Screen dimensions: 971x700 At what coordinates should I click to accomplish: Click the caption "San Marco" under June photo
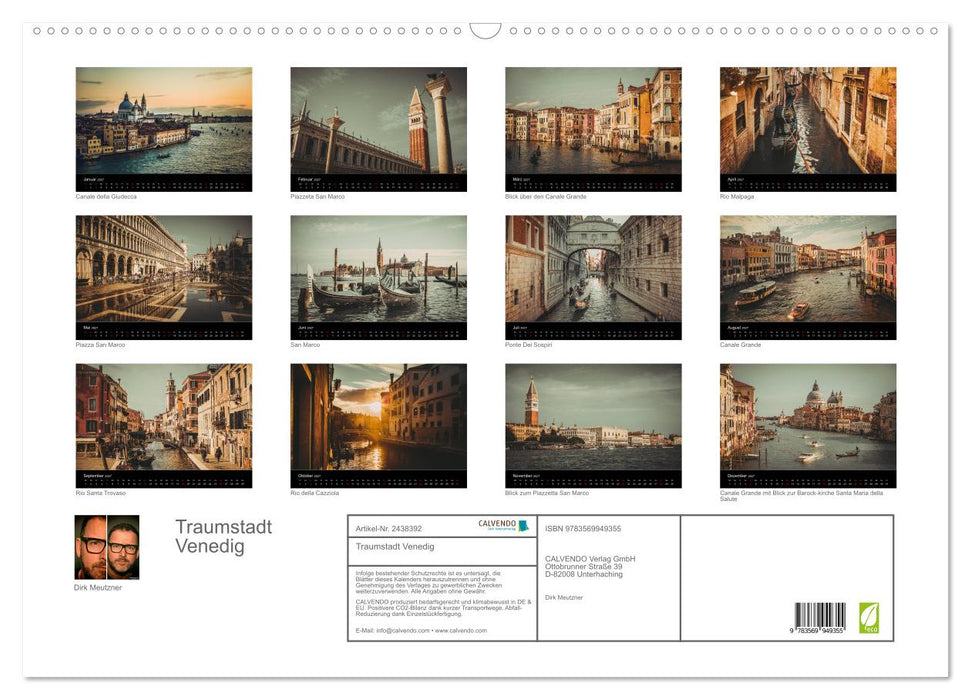tap(305, 344)
